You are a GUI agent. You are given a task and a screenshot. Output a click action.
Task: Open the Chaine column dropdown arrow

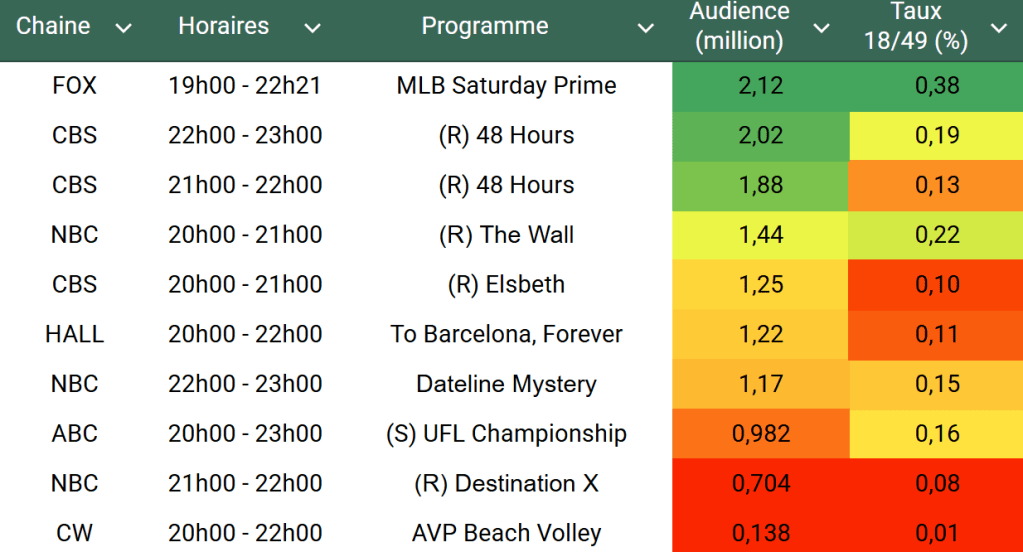tap(124, 28)
